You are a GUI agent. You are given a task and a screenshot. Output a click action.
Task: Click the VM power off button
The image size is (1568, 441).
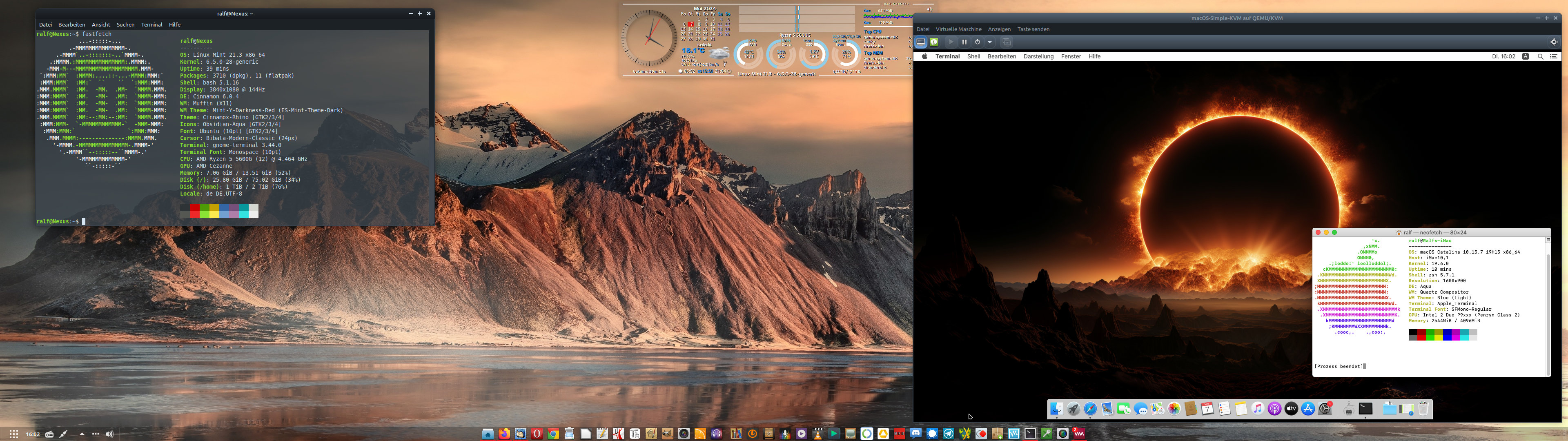point(978,42)
